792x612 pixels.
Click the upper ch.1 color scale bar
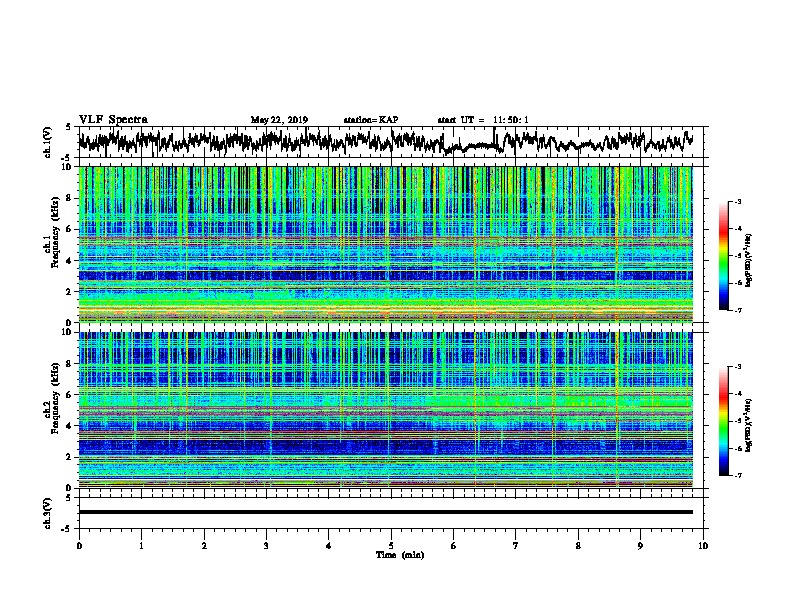[724, 256]
